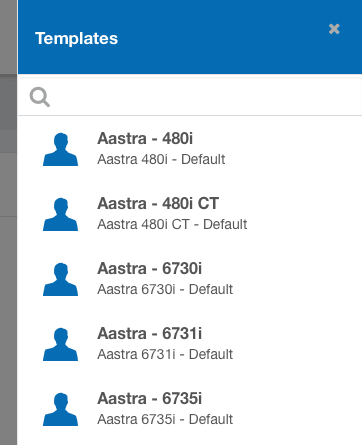Screen dimensions: 362x445
Task: Close the Templates panel with the X
Action: tap(334, 29)
